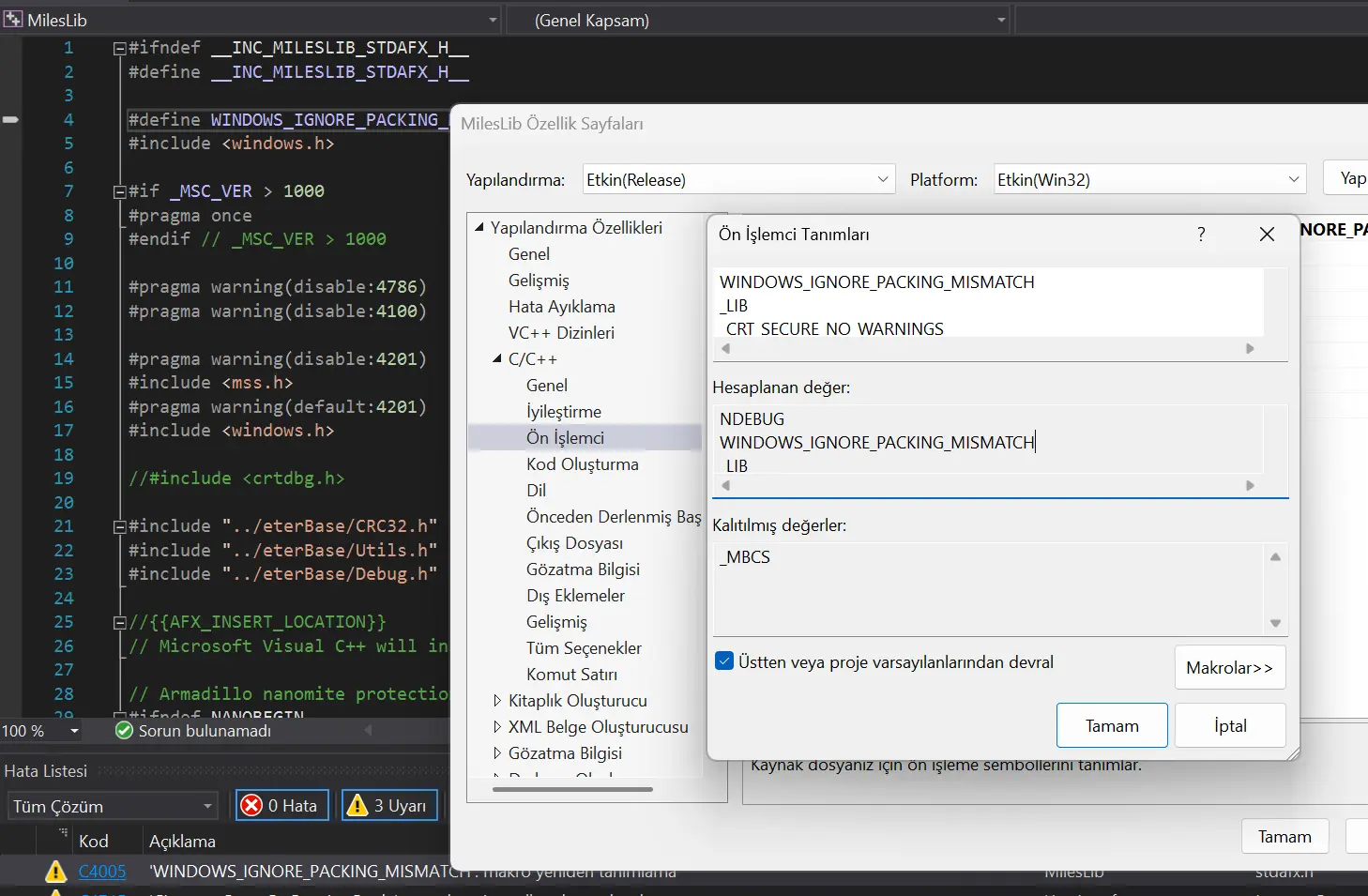The image size is (1368, 896).
Task: Select Kod Oluşturma in the property tree
Action: click(582, 464)
